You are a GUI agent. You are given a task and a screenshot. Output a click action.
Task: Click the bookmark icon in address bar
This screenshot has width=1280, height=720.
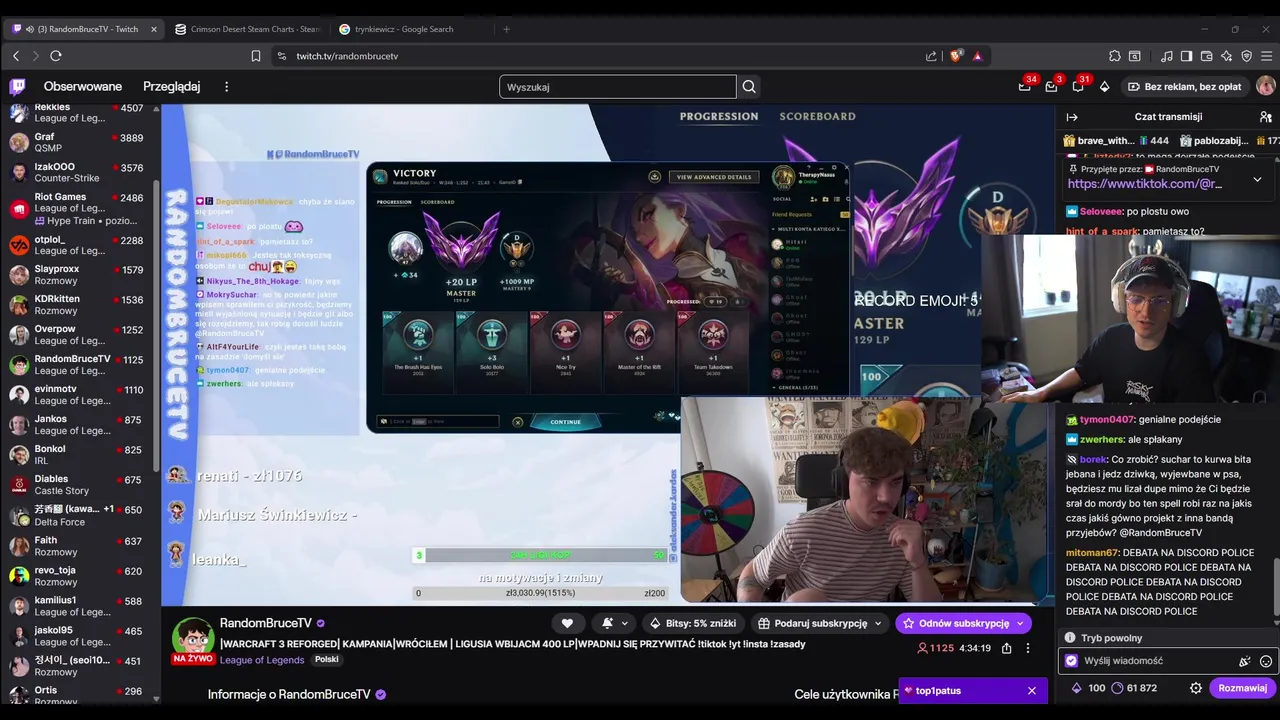[256, 56]
